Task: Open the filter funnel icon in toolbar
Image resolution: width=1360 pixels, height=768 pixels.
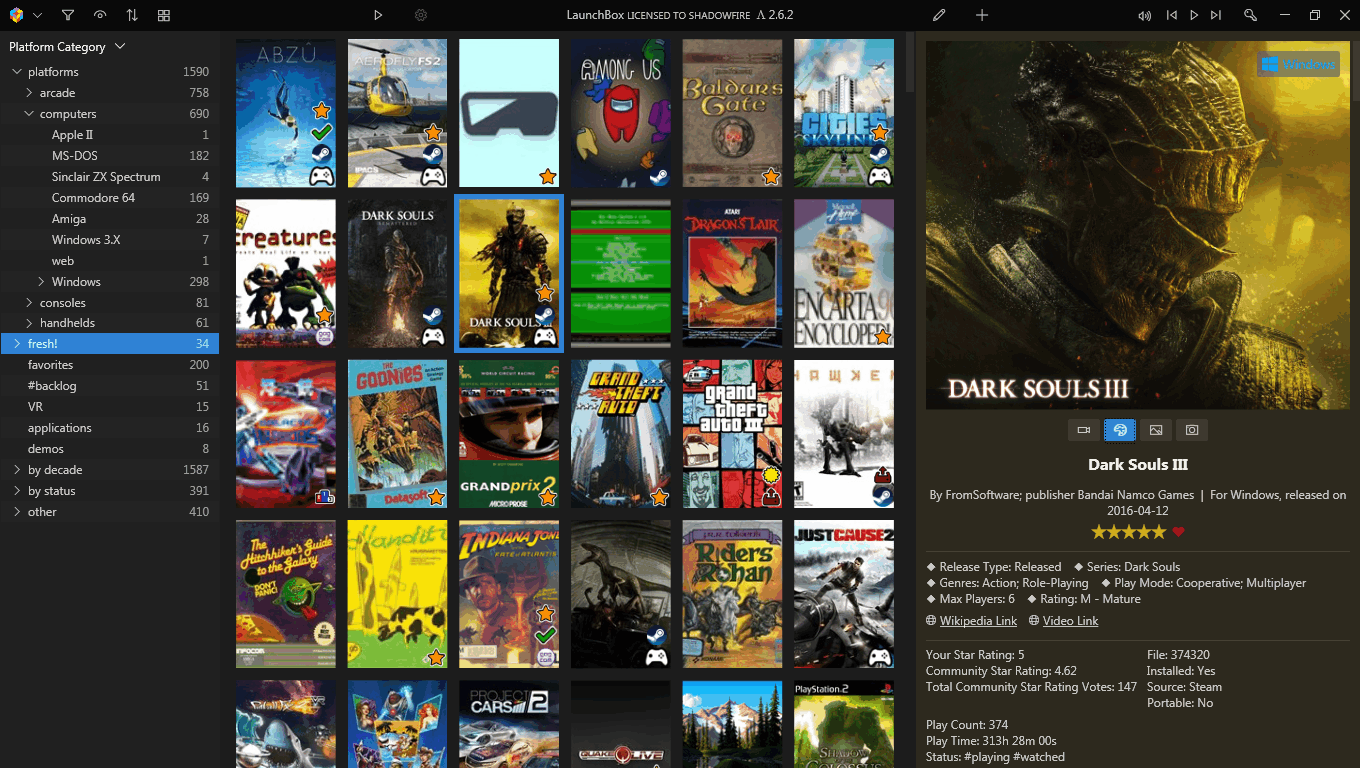Action: point(67,15)
